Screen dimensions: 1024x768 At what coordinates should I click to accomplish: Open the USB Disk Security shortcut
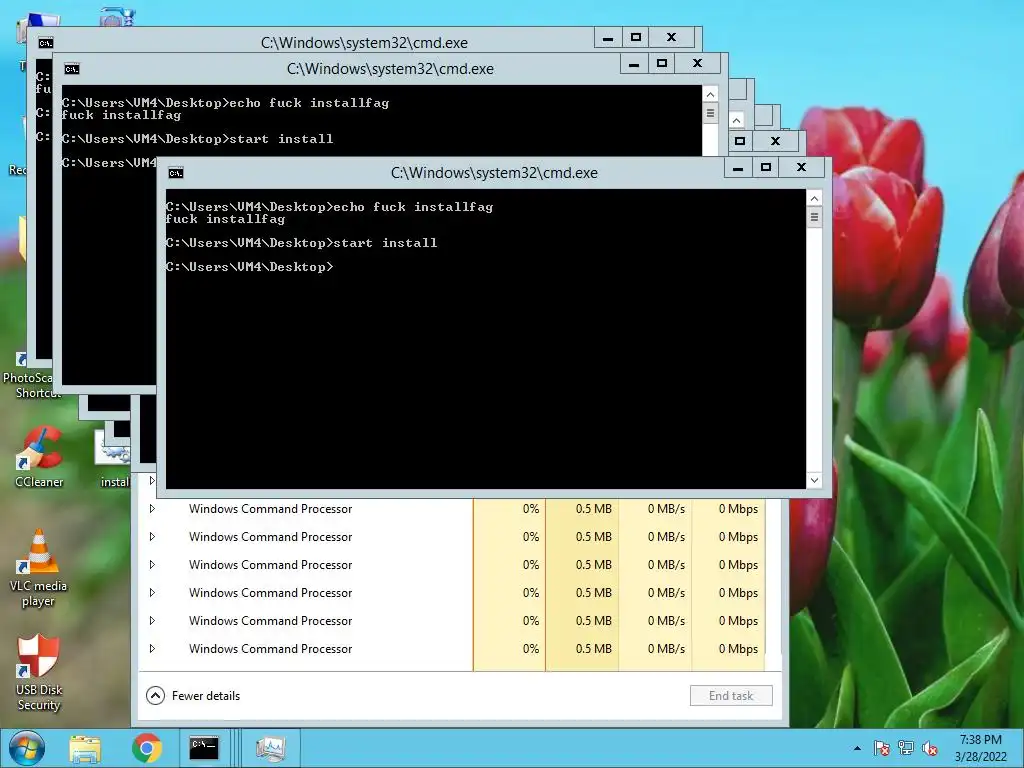click(39, 673)
